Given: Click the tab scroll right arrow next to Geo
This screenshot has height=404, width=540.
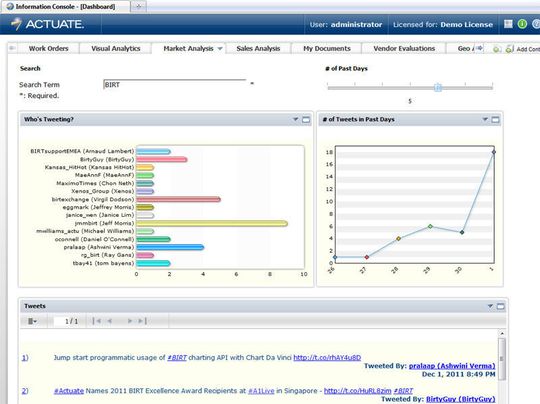Looking at the screenshot, I should coord(479,48).
